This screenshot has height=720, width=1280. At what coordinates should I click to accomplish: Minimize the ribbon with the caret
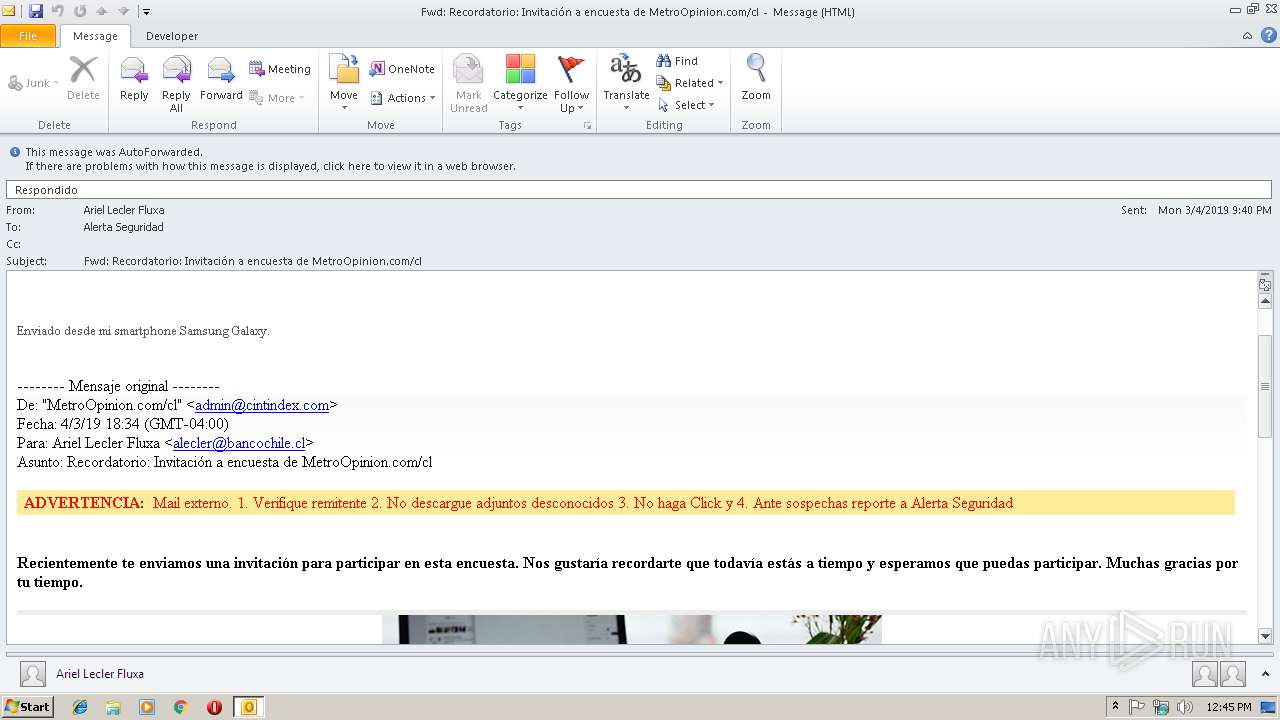point(1247,36)
